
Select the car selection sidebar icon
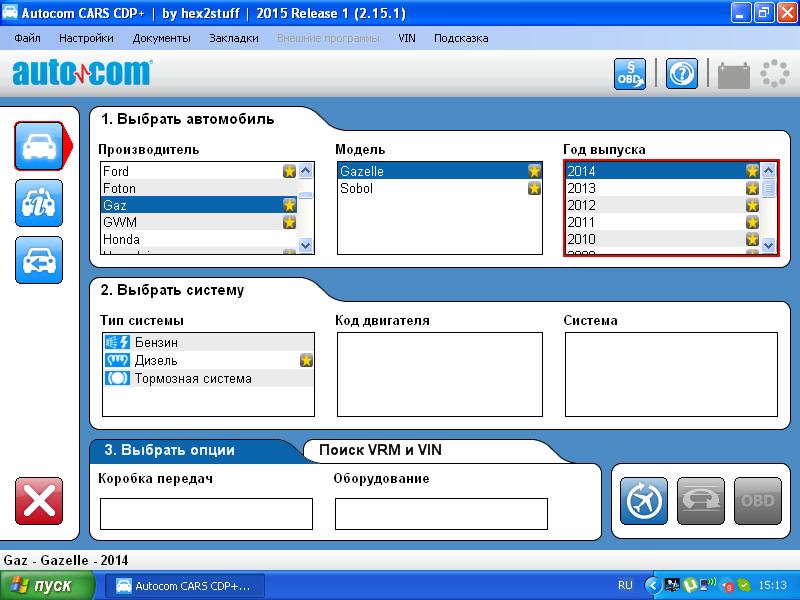click(x=38, y=147)
